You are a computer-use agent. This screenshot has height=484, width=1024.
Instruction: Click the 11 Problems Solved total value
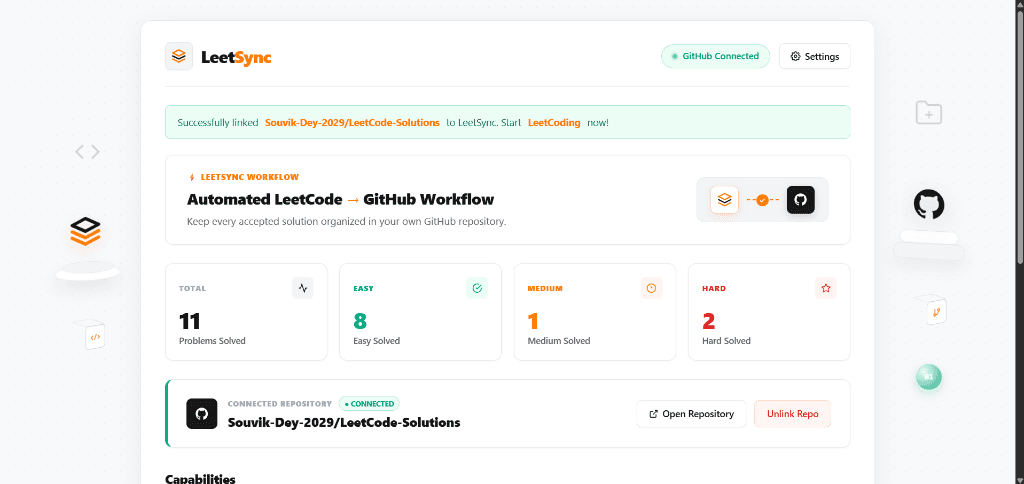pyautogui.click(x=190, y=321)
